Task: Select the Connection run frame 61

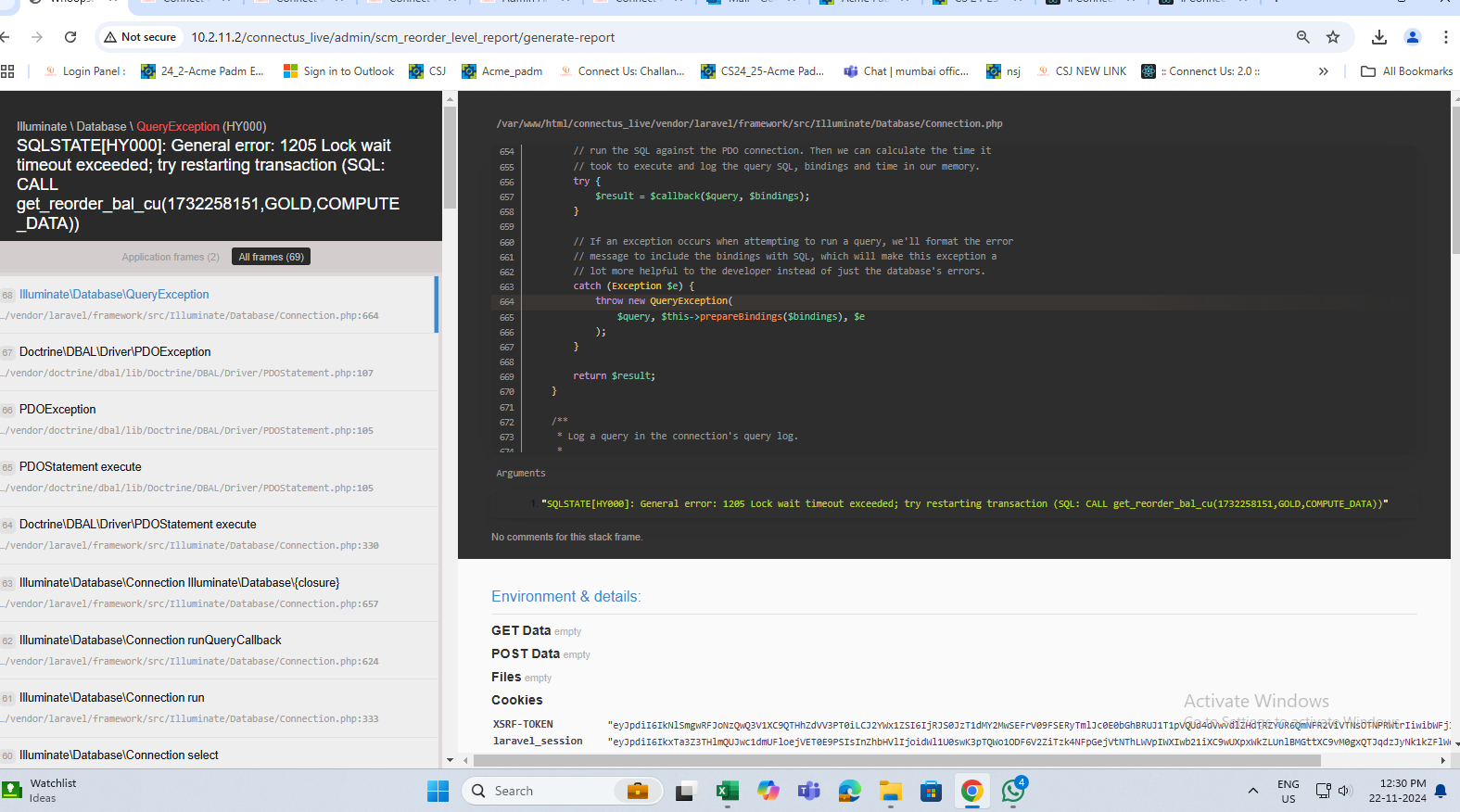Action: point(219,707)
